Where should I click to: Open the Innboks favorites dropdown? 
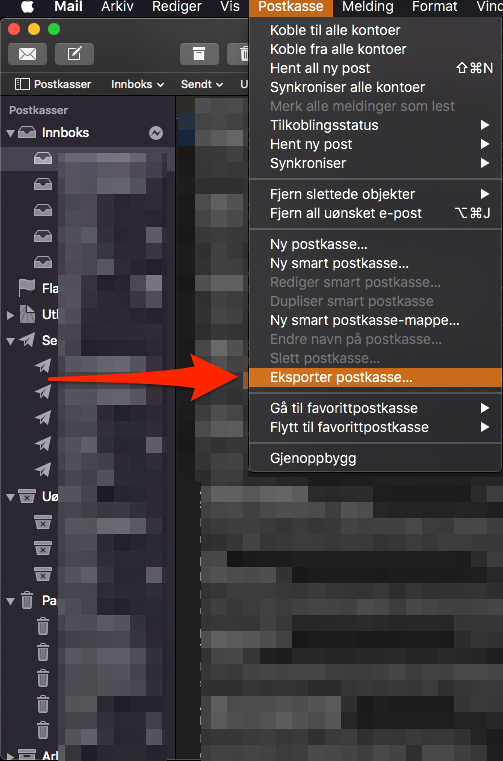[137, 84]
